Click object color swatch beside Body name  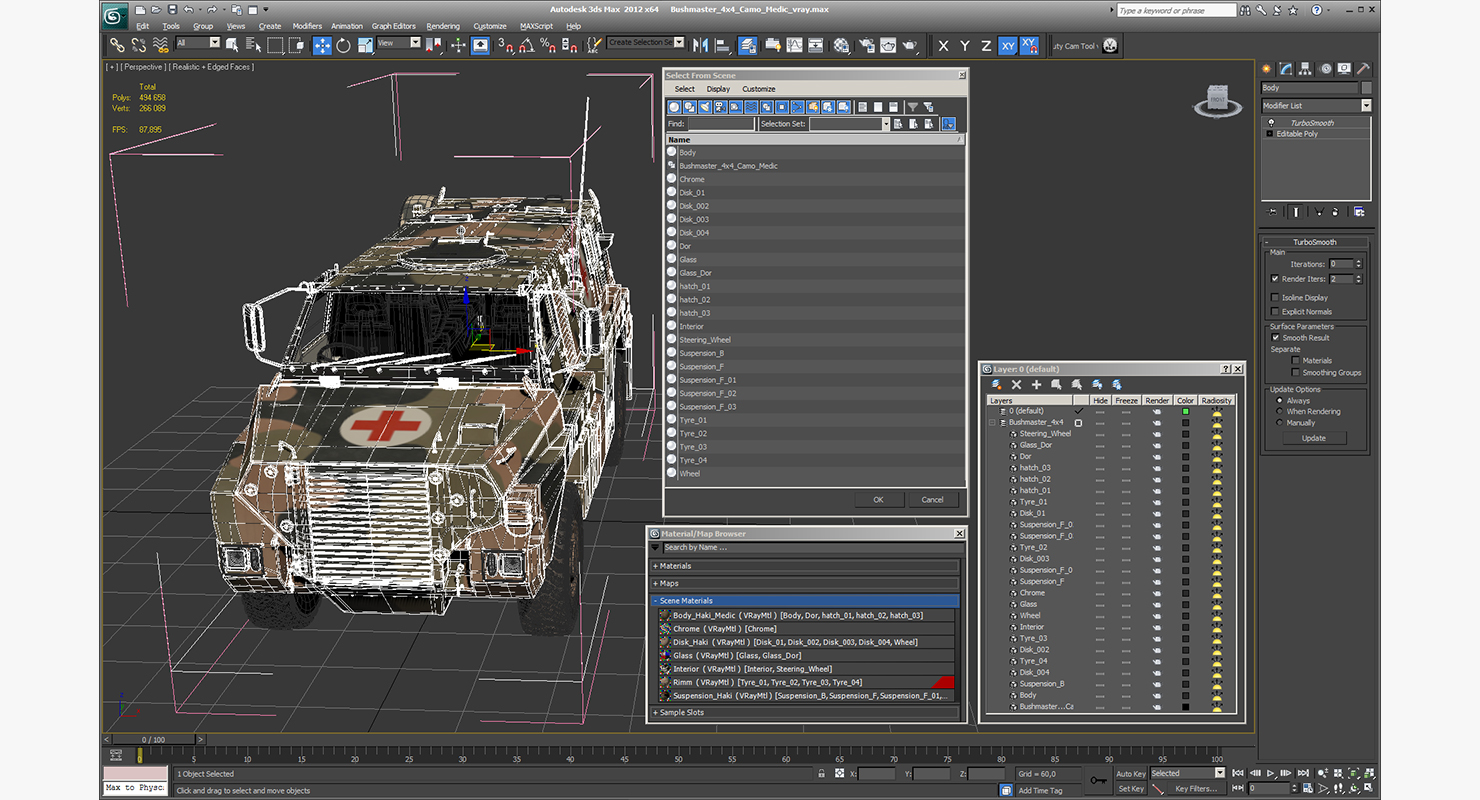1366,88
